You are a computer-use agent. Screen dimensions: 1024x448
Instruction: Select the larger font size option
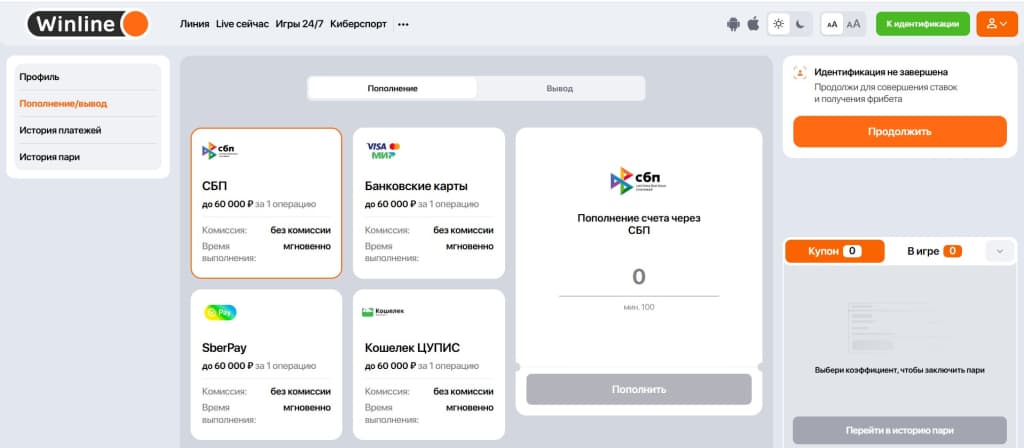pyautogui.click(x=854, y=24)
